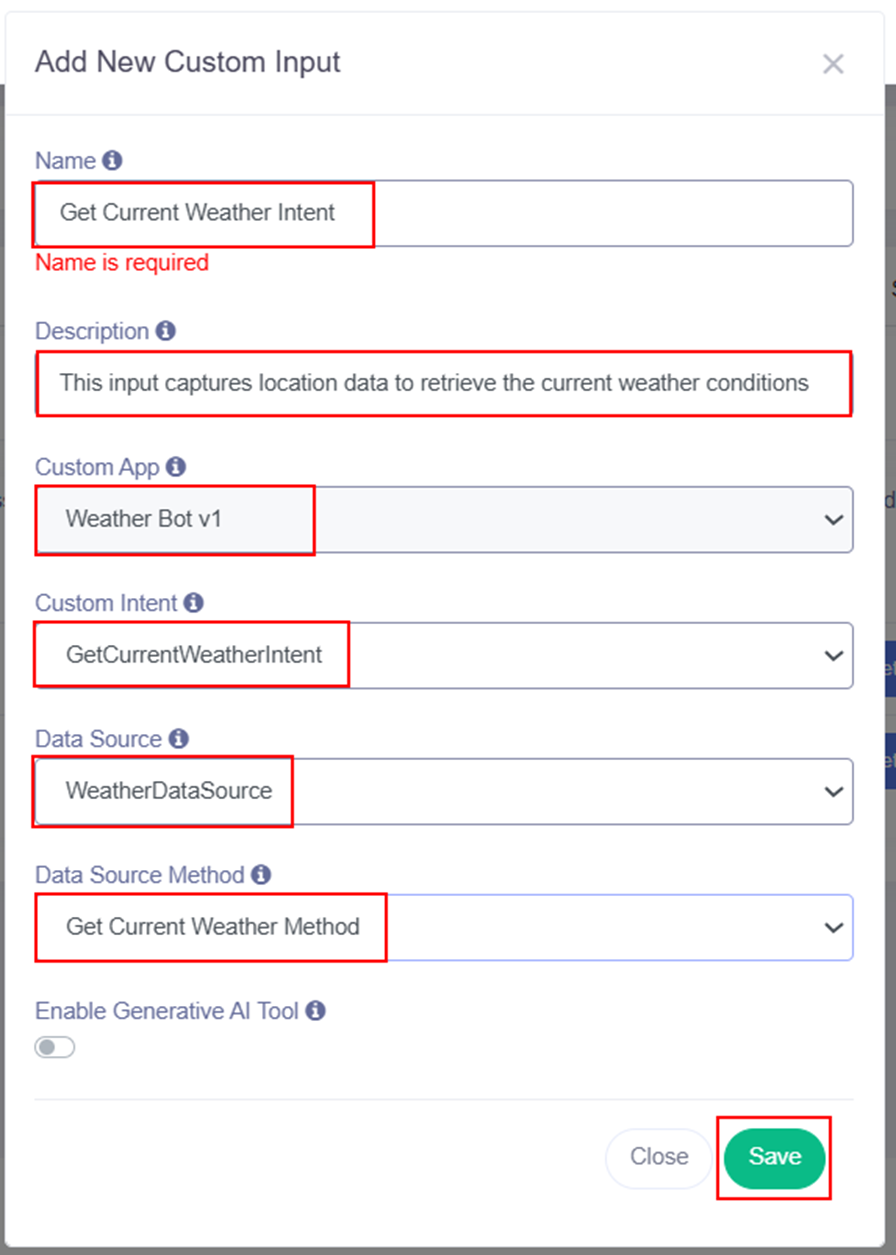The image size is (896, 1255).
Task: Click inside the Description text field
Action: click(x=444, y=383)
